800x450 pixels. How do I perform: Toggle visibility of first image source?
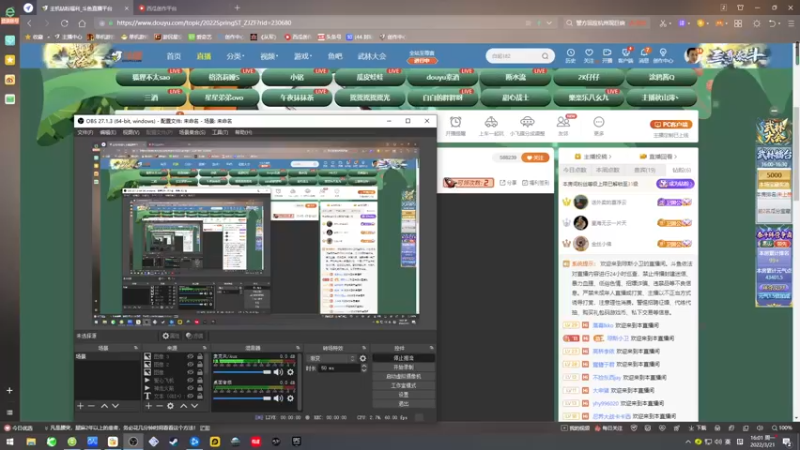190,357
